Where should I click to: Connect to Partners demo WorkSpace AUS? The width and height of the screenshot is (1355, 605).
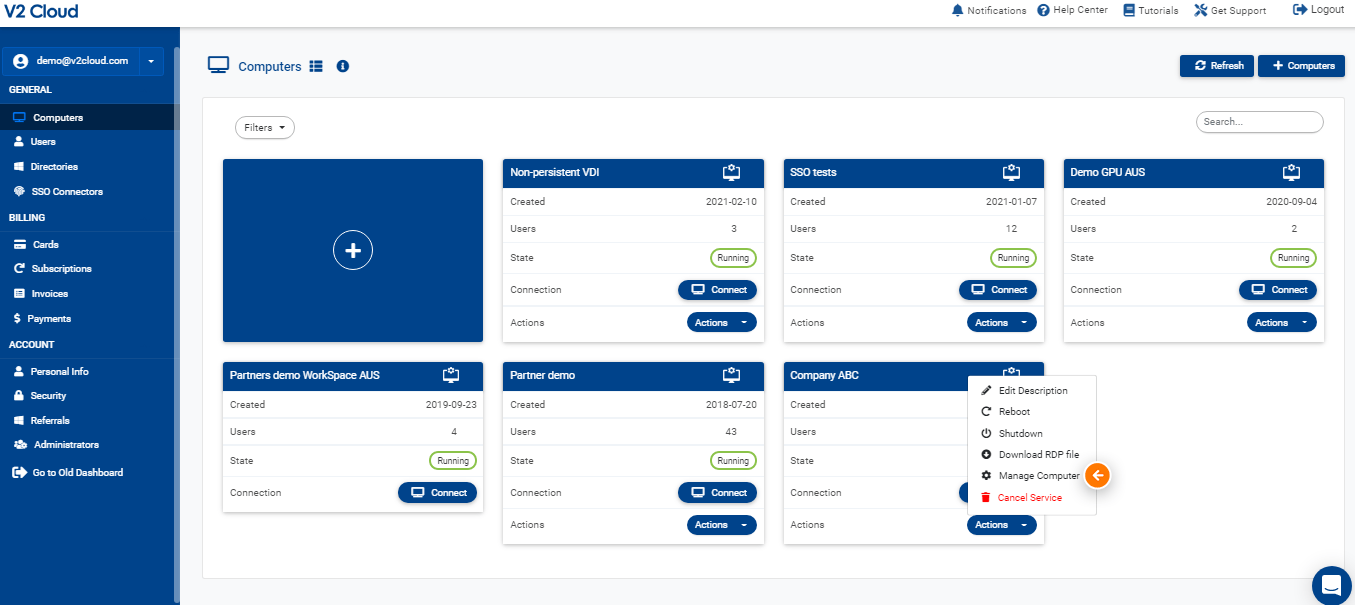coord(437,493)
